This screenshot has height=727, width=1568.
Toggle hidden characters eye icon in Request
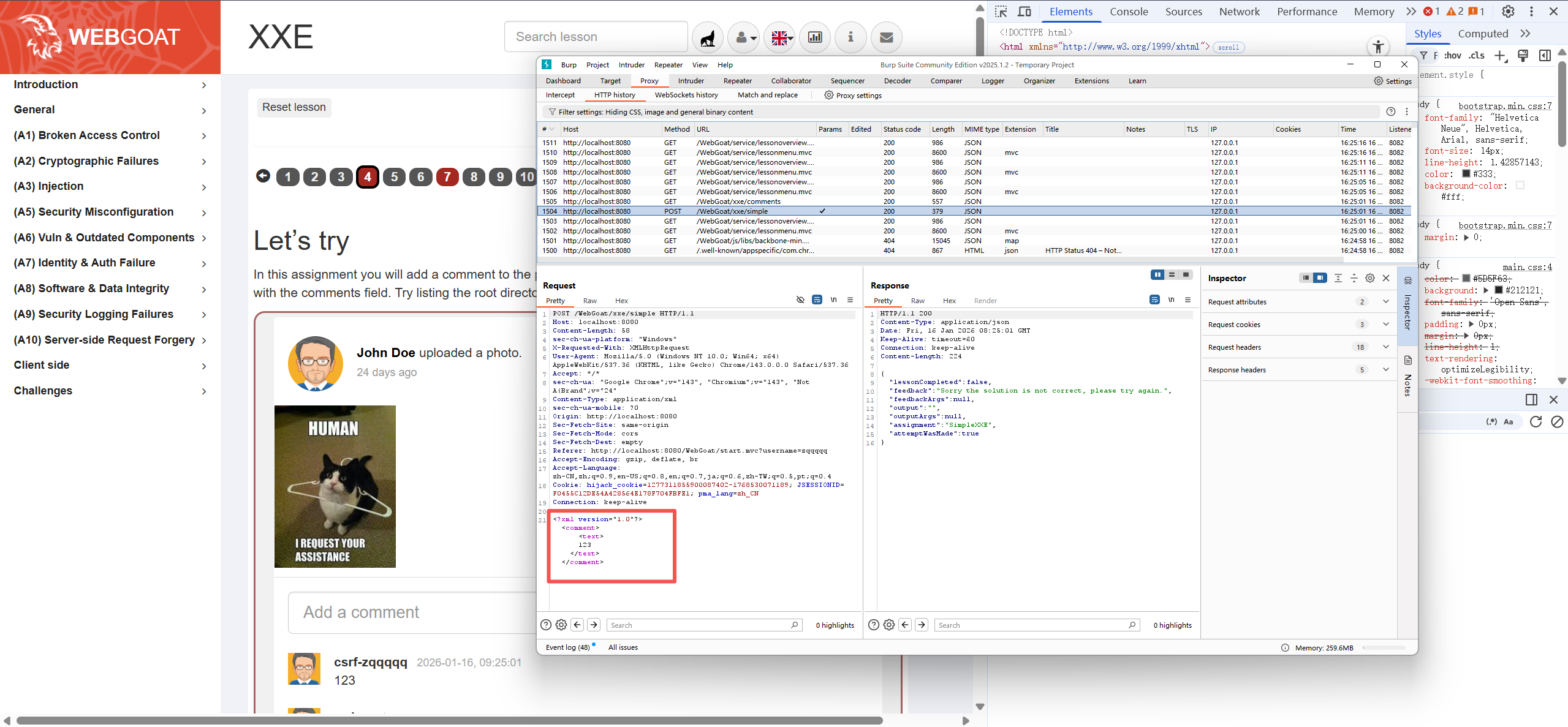[800, 300]
